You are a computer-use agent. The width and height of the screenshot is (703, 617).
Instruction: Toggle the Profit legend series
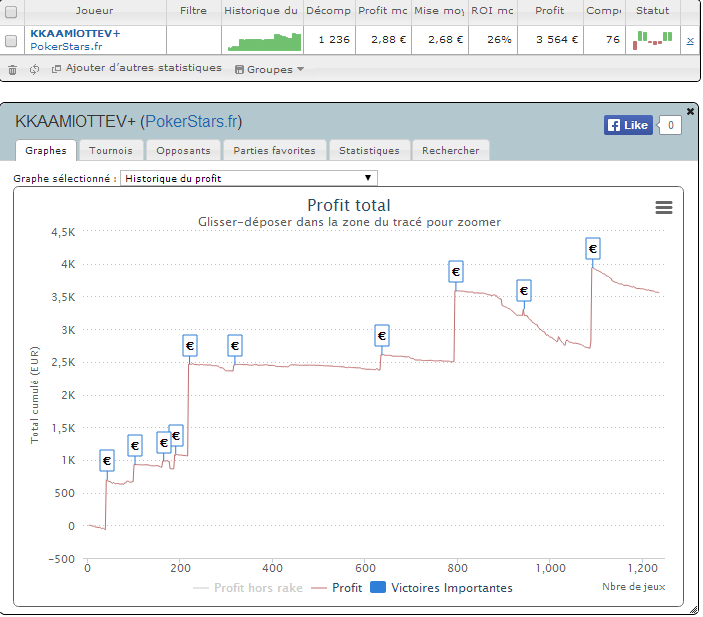(336, 588)
